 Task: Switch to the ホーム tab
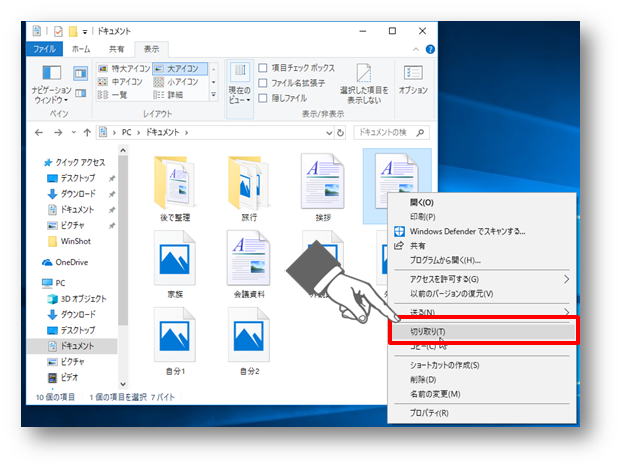(x=81, y=49)
